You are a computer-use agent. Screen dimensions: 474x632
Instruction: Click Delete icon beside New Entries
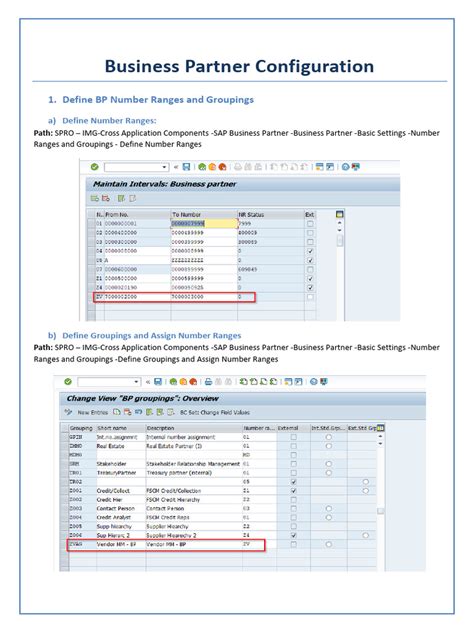(x=128, y=412)
